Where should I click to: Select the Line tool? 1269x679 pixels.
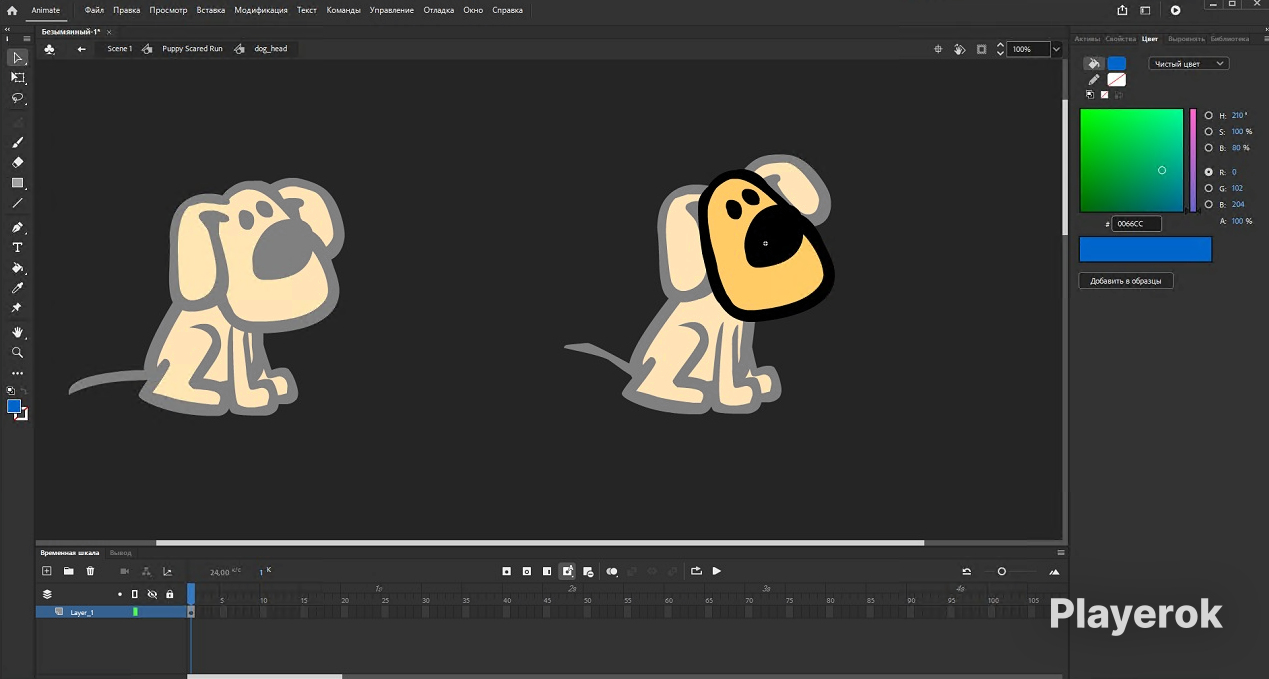[x=18, y=203]
